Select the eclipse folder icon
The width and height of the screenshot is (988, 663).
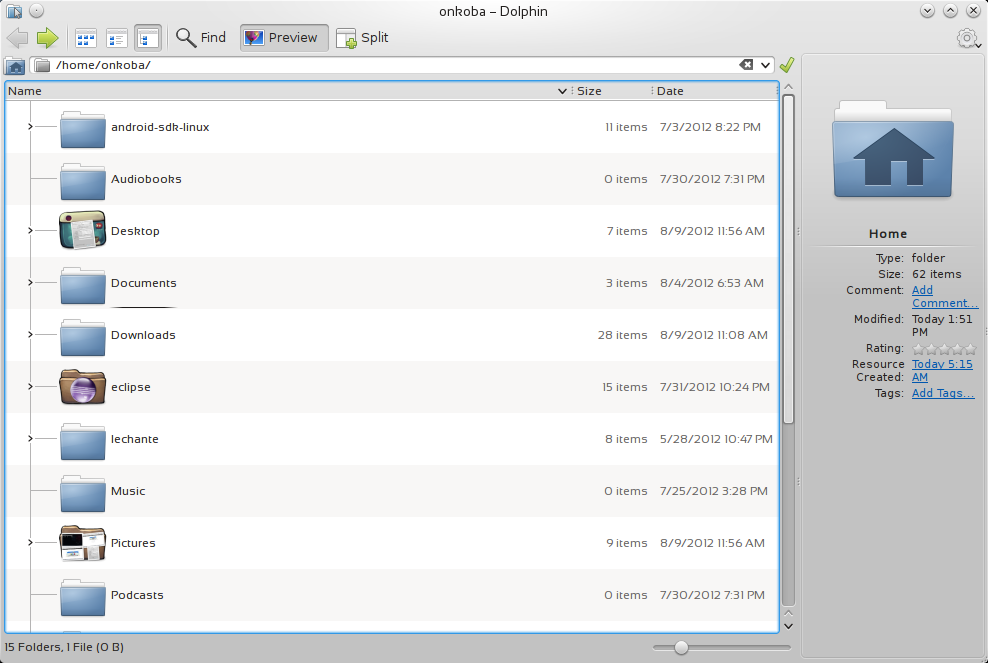tap(83, 386)
